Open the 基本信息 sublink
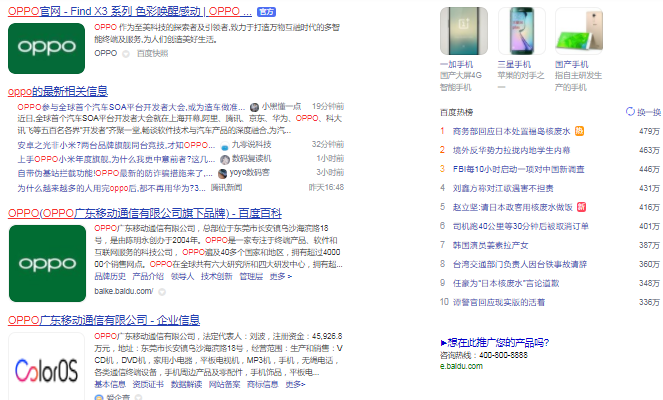 [x=110, y=384]
